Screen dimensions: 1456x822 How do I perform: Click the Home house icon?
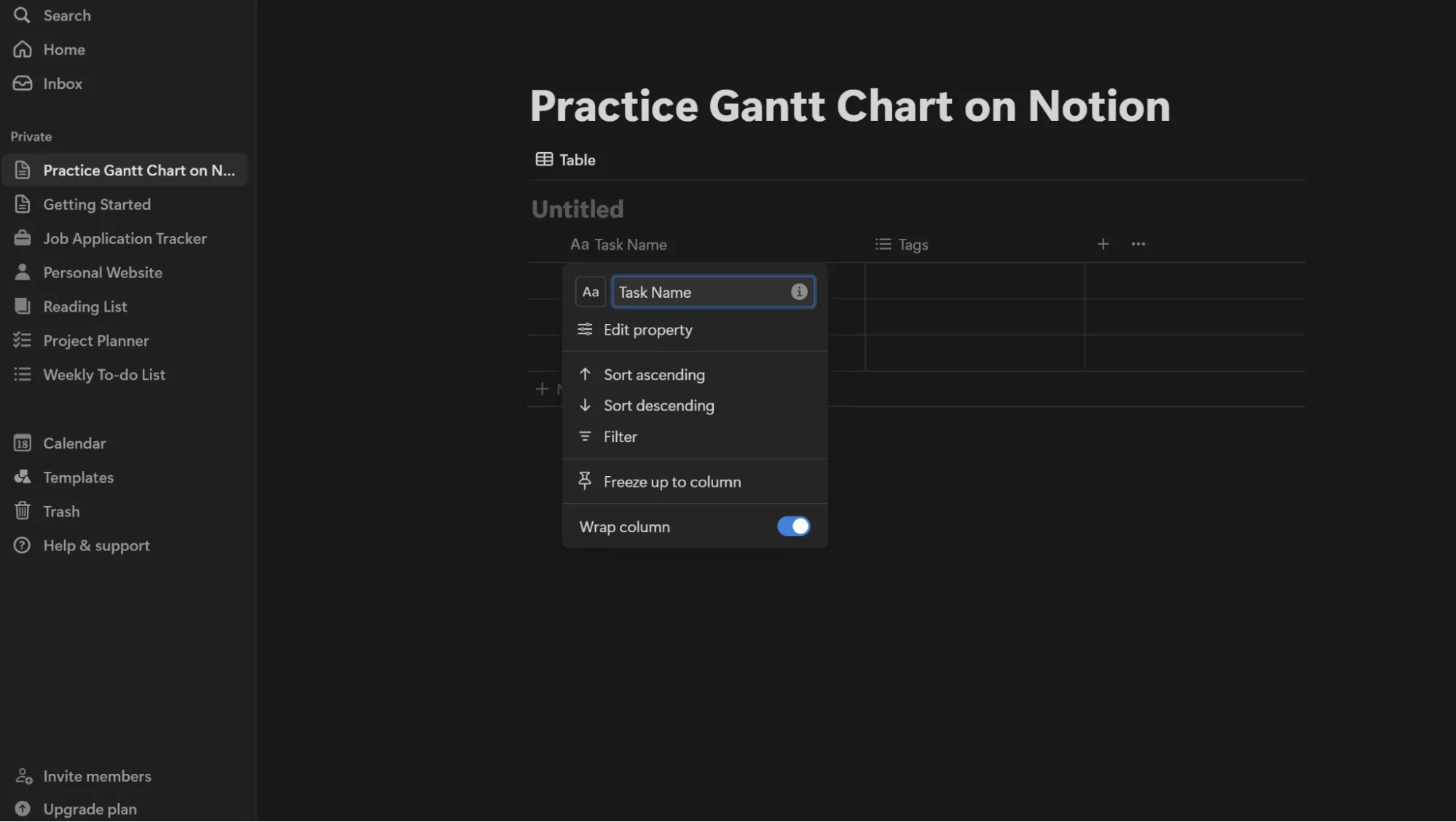click(22, 50)
